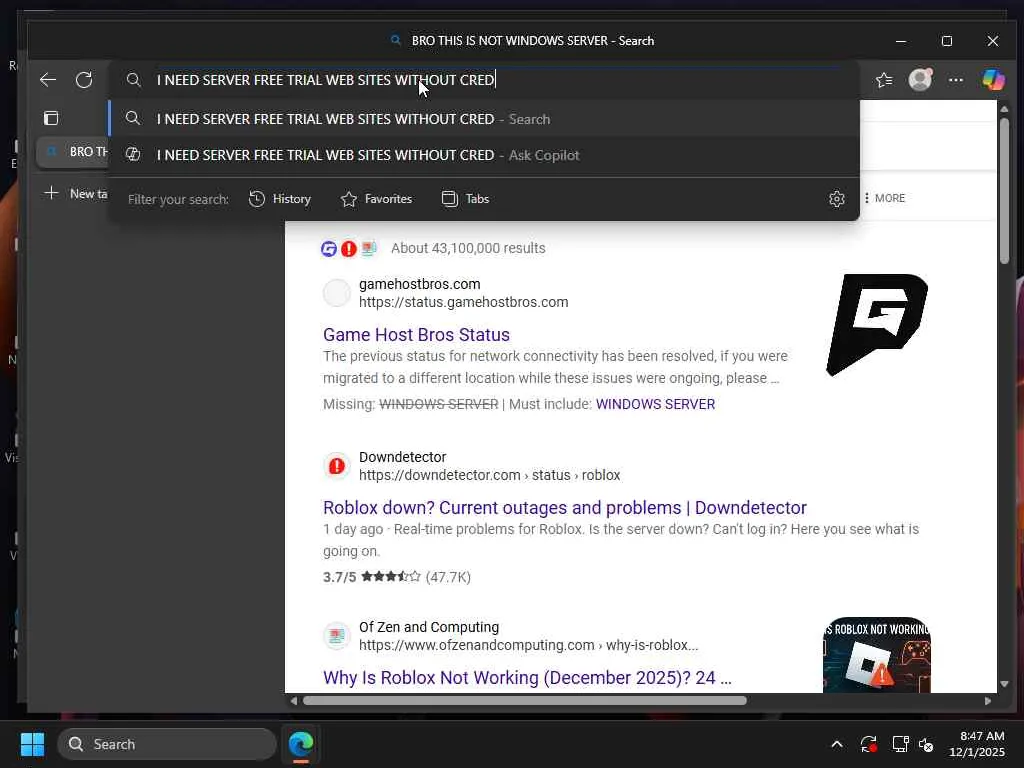The height and width of the screenshot is (768, 1024).
Task: Filter suggestions by Favorites
Action: click(376, 199)
